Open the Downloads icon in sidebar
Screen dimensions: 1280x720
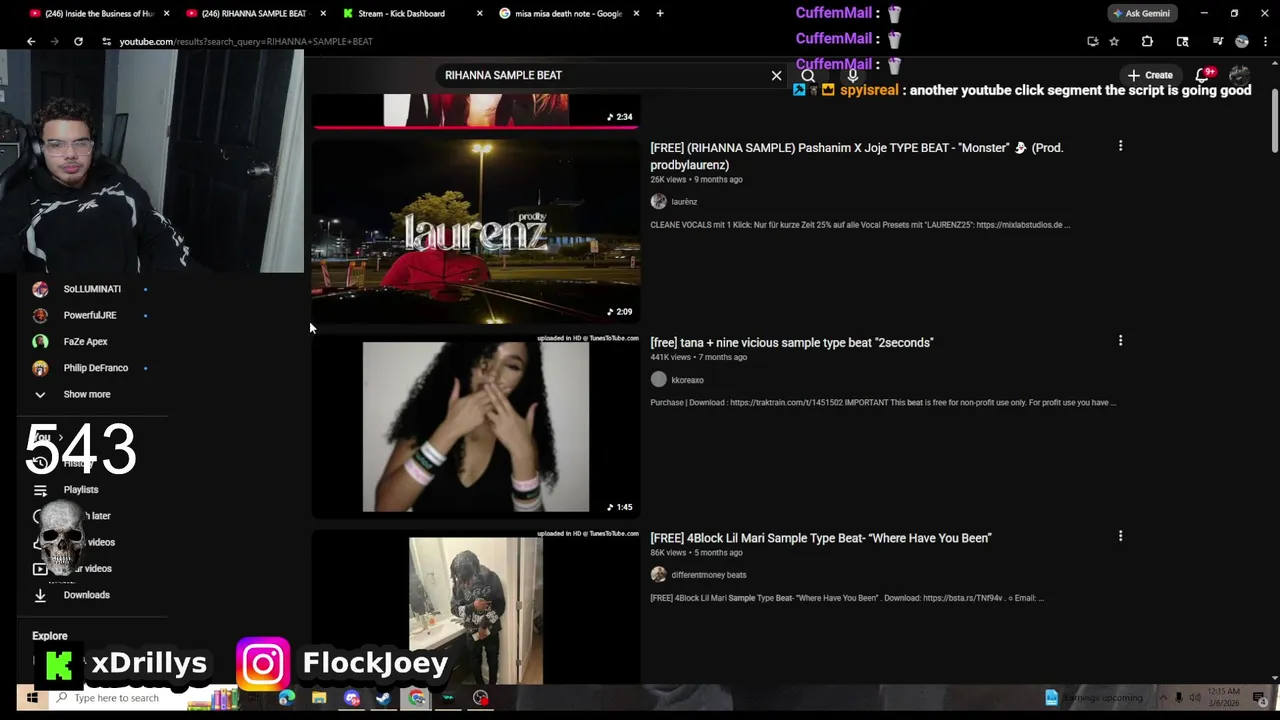tap(40, 595)
